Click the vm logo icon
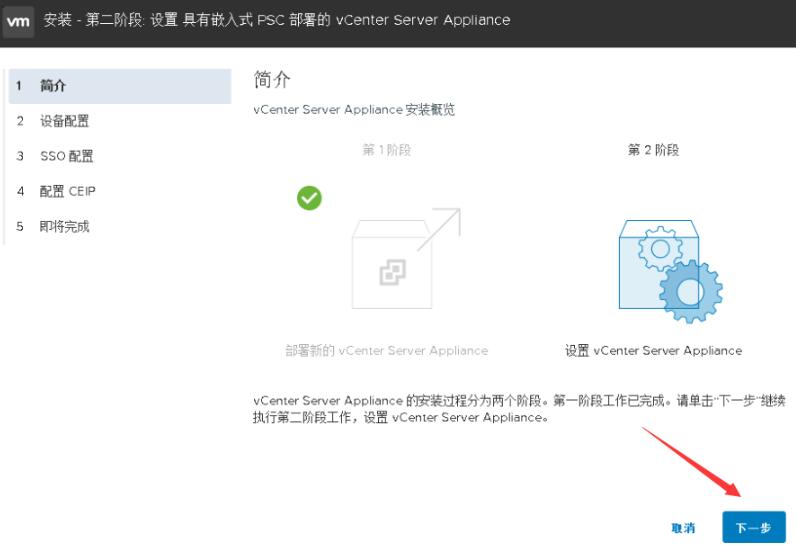This screenshot has width=796, height=558. (18, 21)
